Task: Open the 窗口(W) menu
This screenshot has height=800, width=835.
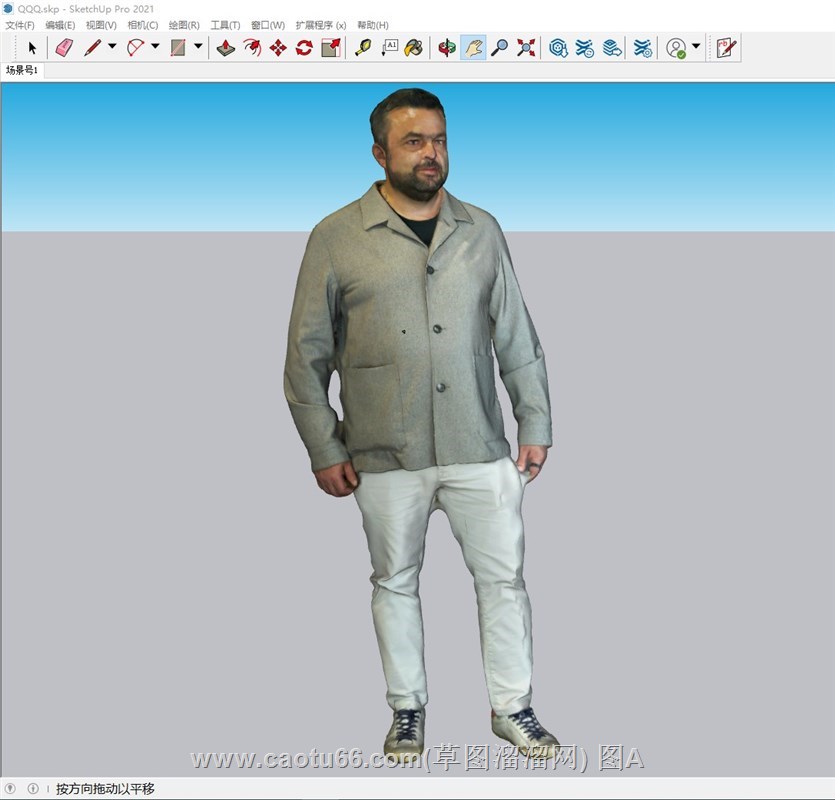Action: [268, 25]
